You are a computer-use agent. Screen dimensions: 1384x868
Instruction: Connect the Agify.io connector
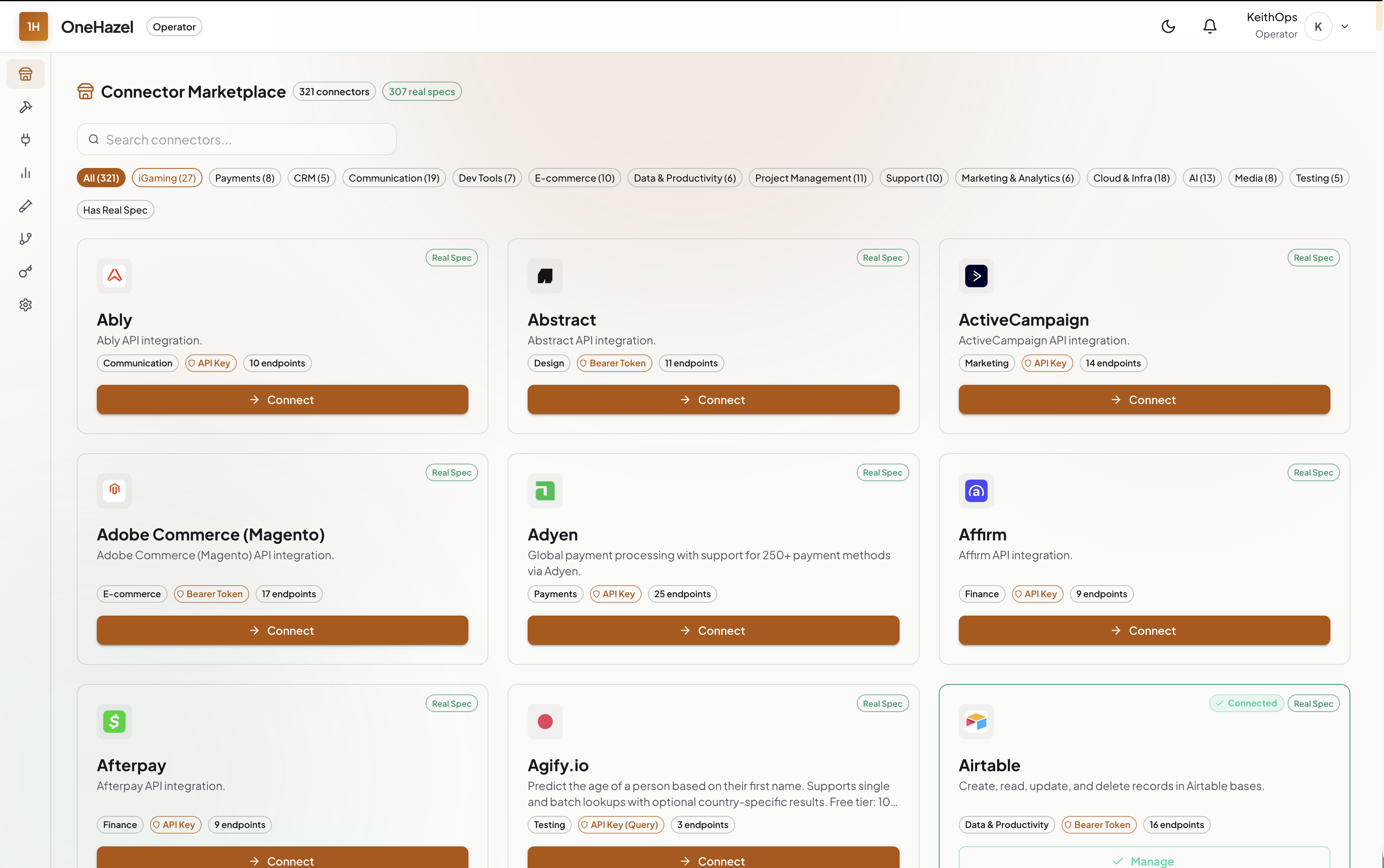713,858
